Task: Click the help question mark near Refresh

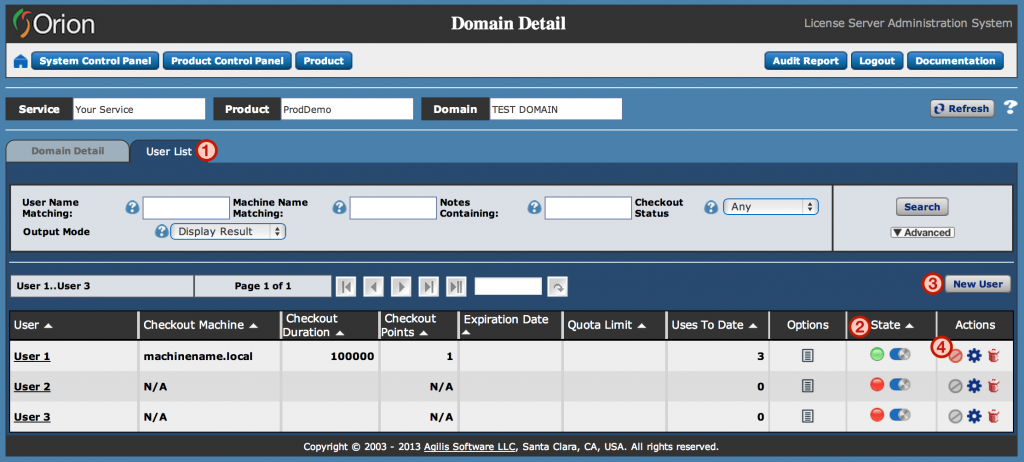Action: [x=1010, y=108]
